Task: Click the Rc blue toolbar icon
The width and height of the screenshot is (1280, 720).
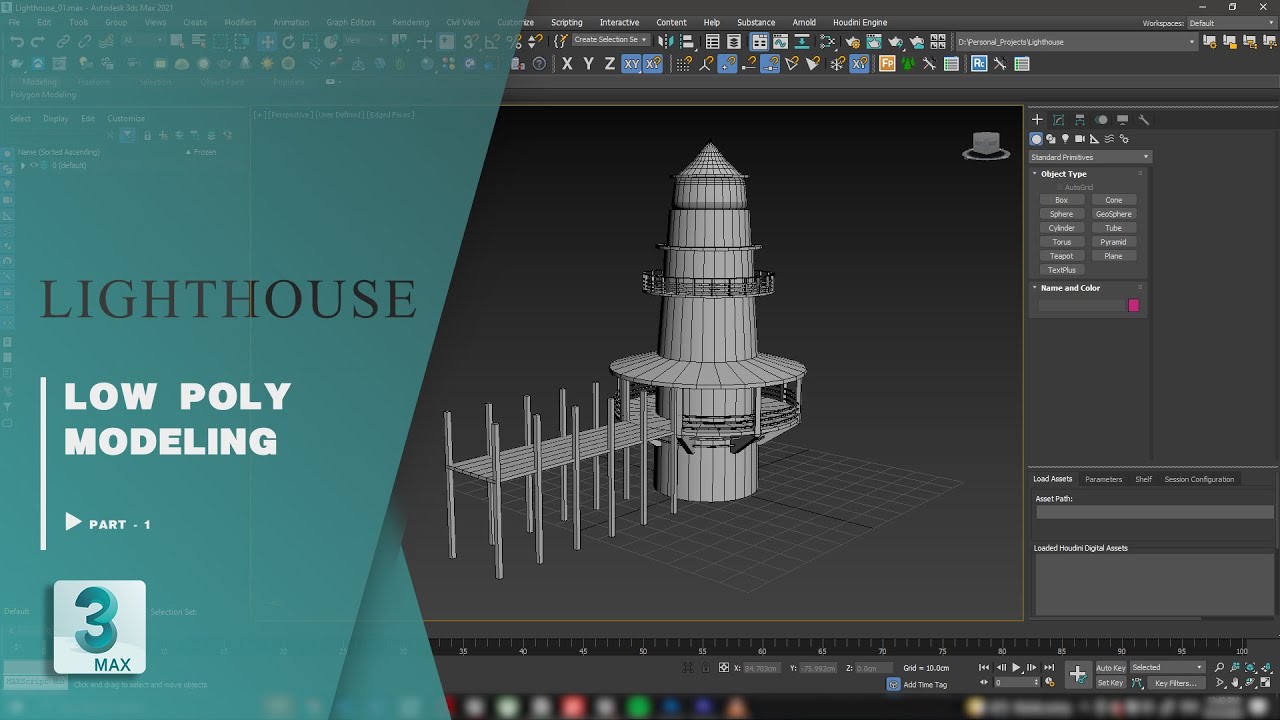Action: [x=979, y=63]
